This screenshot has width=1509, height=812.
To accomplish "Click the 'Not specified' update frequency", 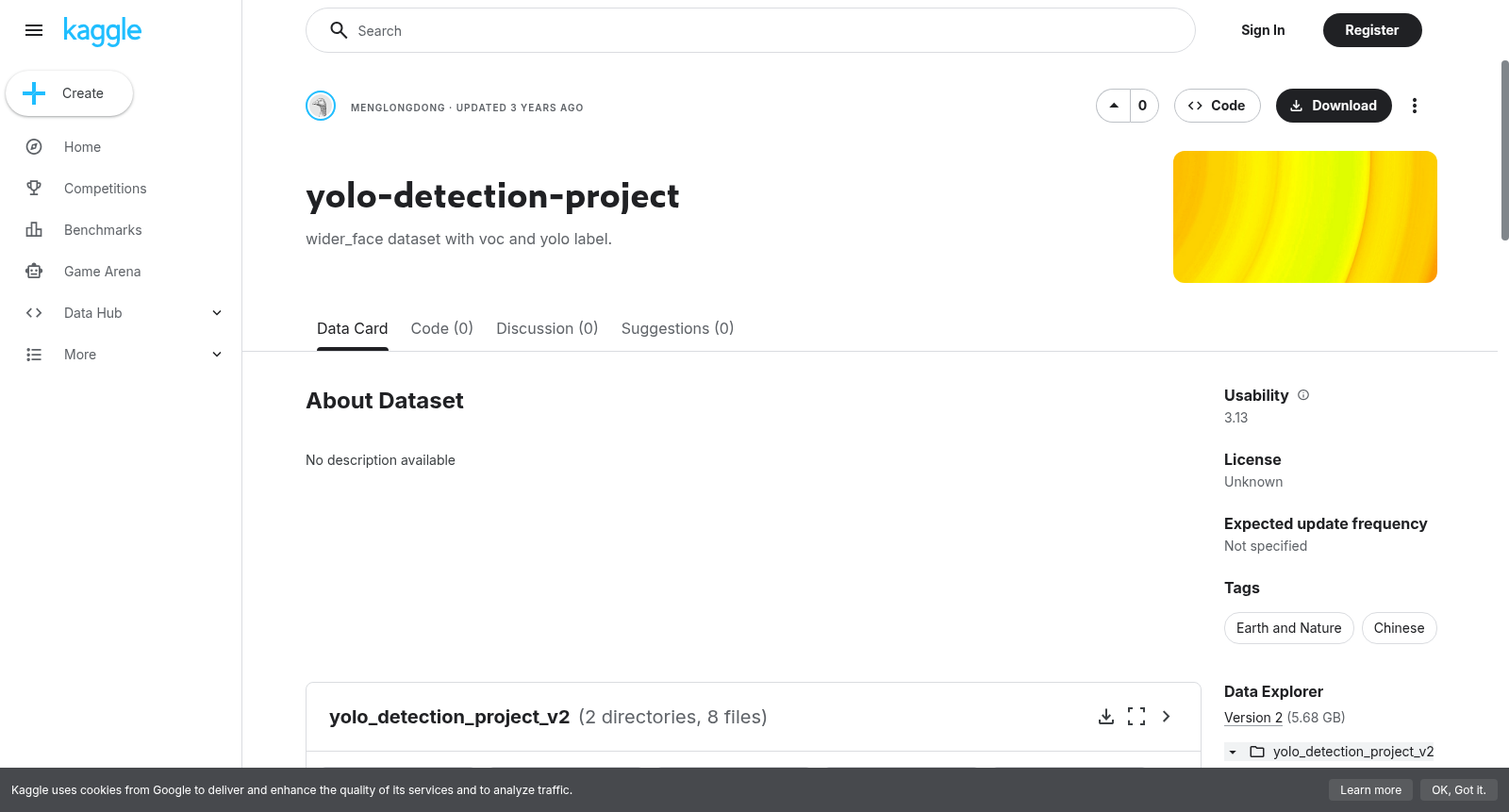I will (x=1266, y=546).
